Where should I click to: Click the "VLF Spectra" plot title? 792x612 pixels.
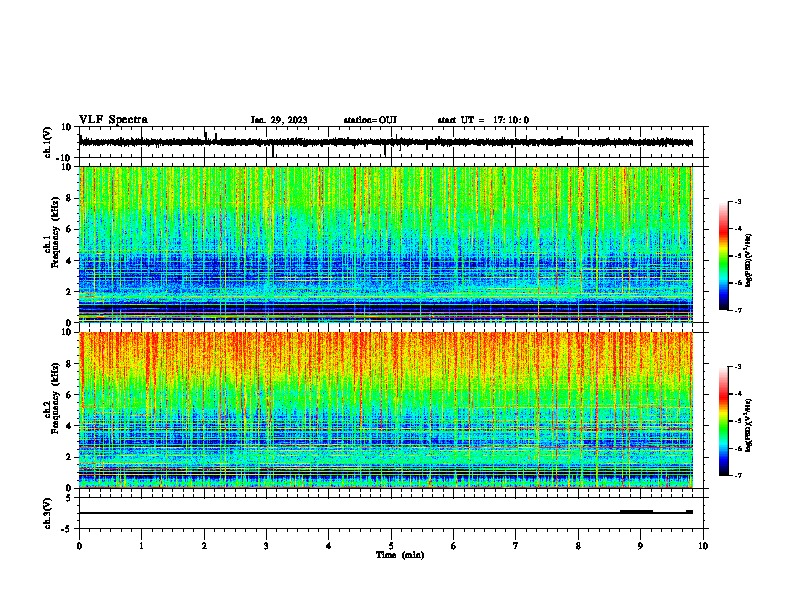point(113,120)
